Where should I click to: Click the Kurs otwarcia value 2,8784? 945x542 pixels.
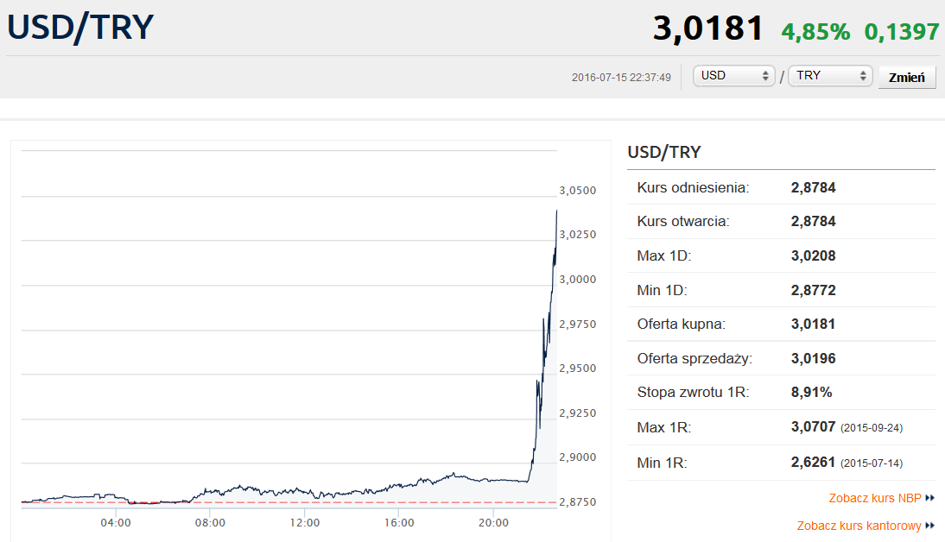(x=813, y=221)
